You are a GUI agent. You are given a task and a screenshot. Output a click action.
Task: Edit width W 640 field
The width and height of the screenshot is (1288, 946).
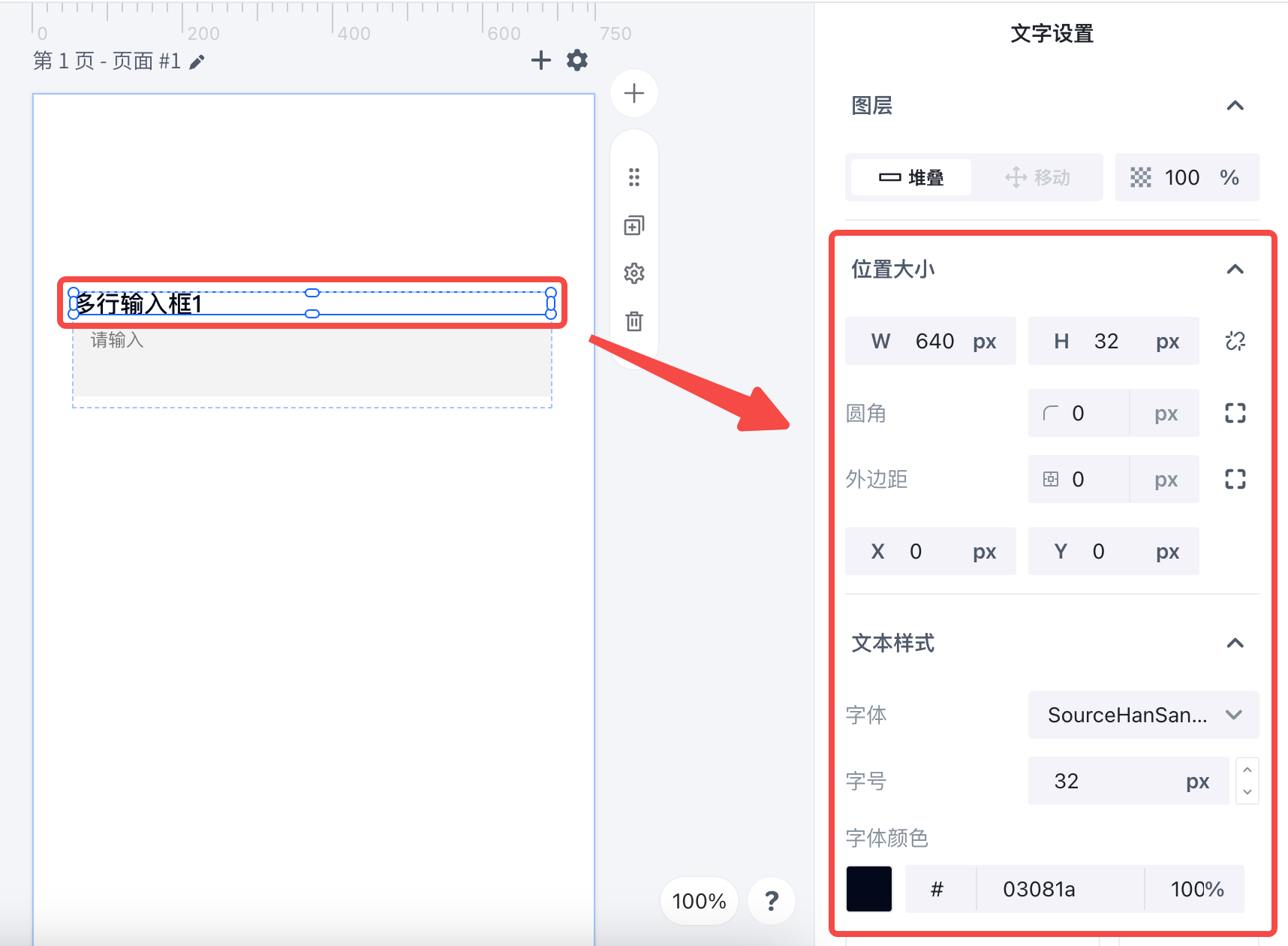pyautogui.click(x=931, y=341)
